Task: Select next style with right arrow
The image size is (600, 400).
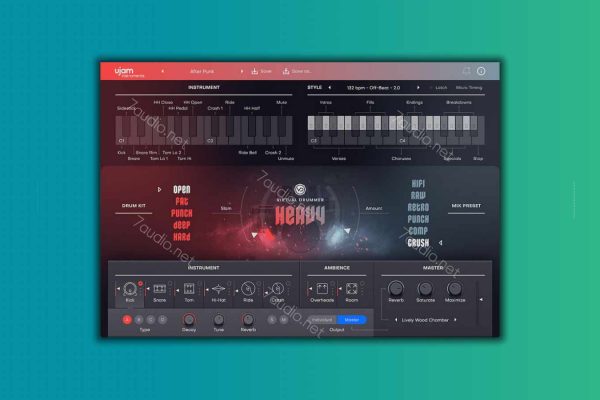Action: 418,88
